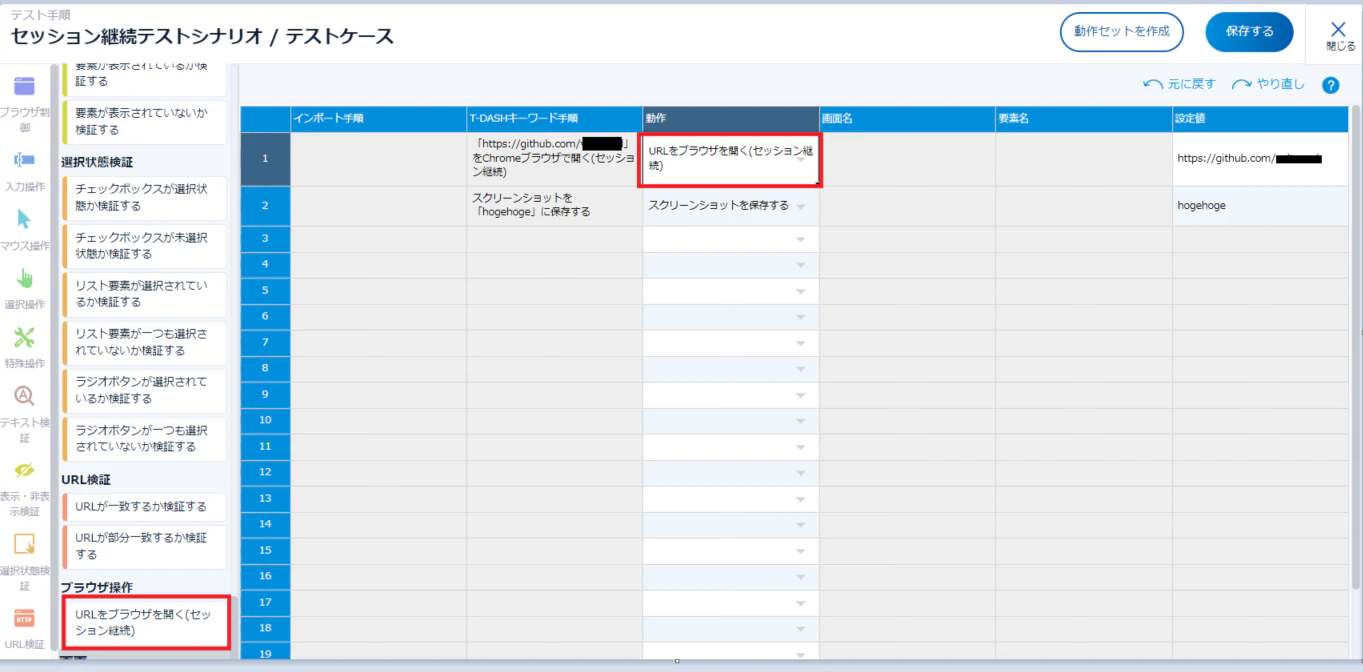Select the 表示・非表示検証 eye icon
Viewport: 1363px width, 672px height.
pyautogui.click(x=24, y=470)
